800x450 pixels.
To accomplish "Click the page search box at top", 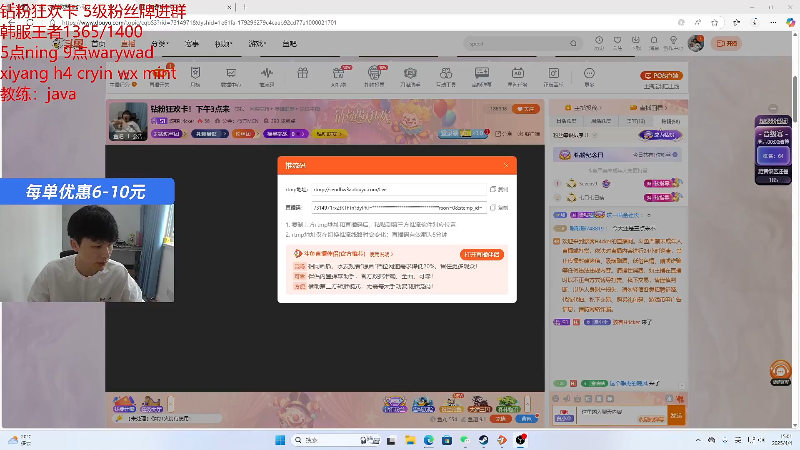I will point(523,43).
